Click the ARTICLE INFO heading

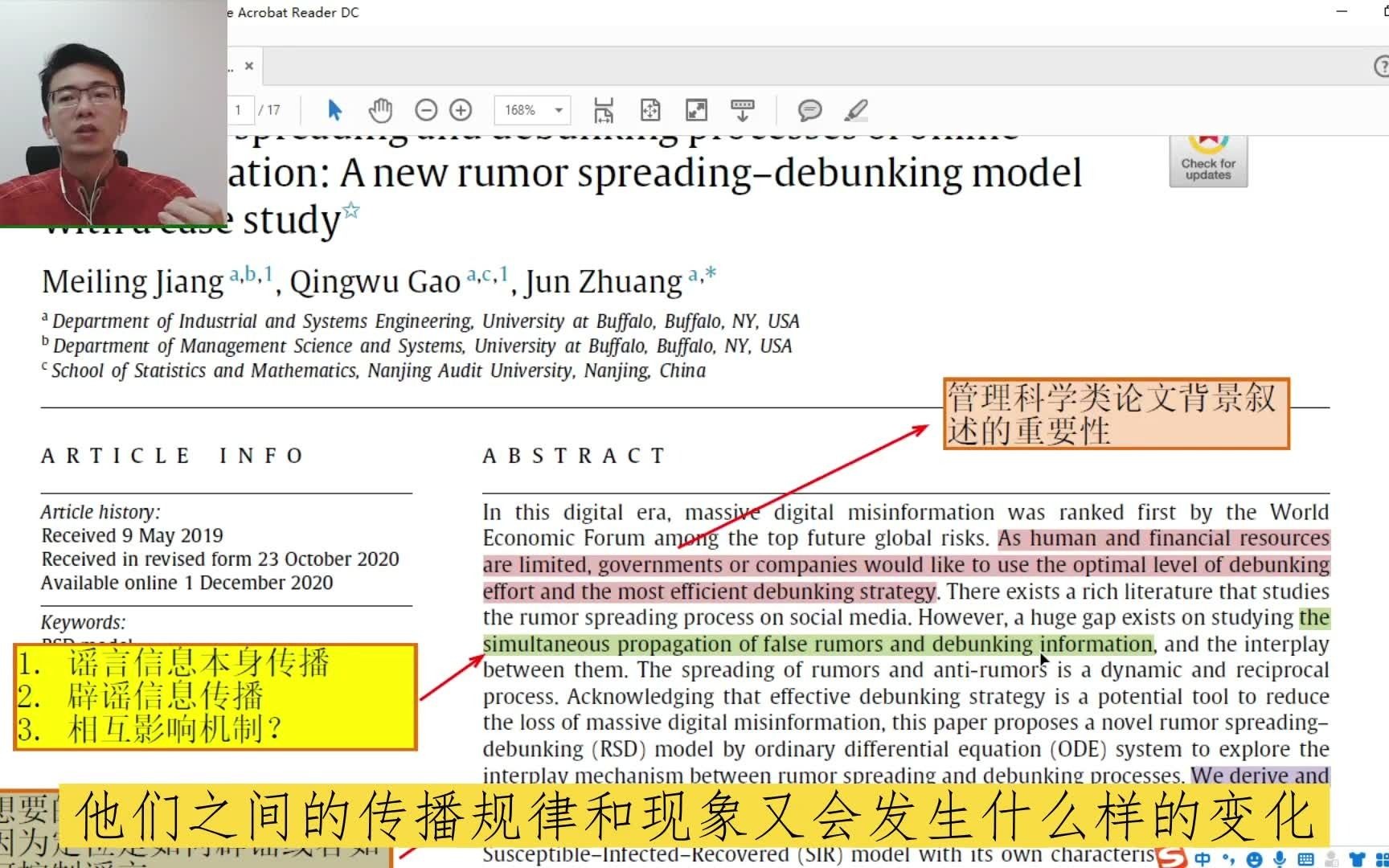click(x=173, y=456)
